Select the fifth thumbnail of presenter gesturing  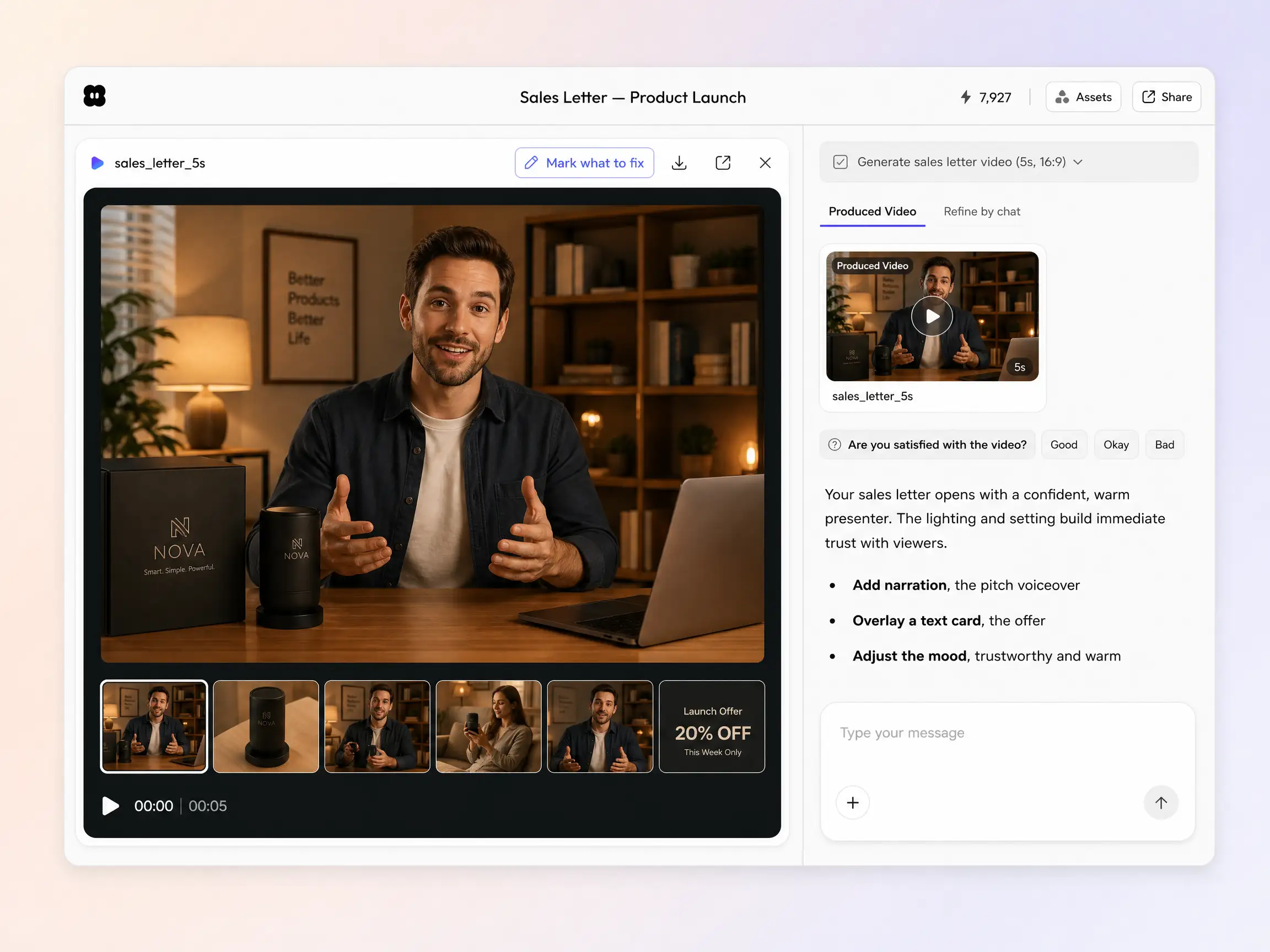coord(600,727)
